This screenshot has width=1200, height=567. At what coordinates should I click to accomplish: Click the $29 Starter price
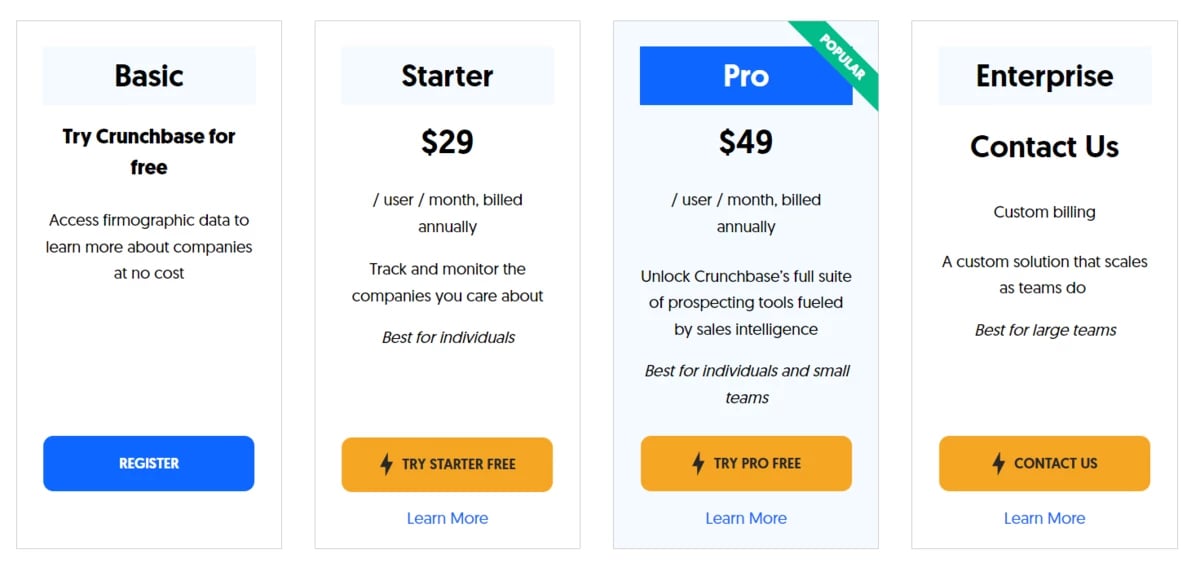[447, 142]
